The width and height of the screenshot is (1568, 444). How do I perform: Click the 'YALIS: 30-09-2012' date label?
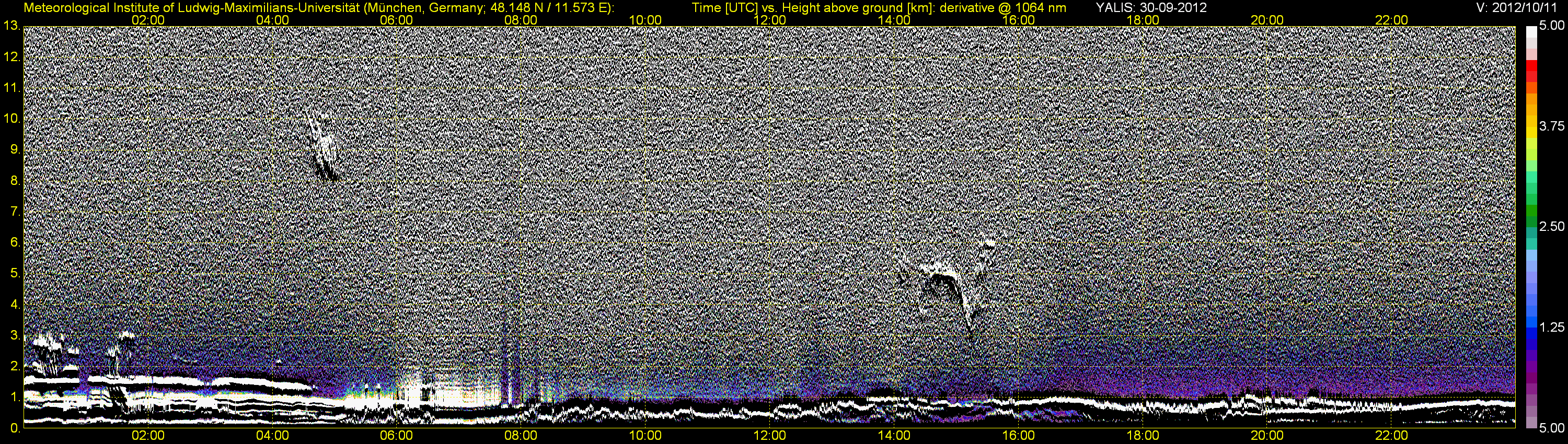(x=1151, y=7)
